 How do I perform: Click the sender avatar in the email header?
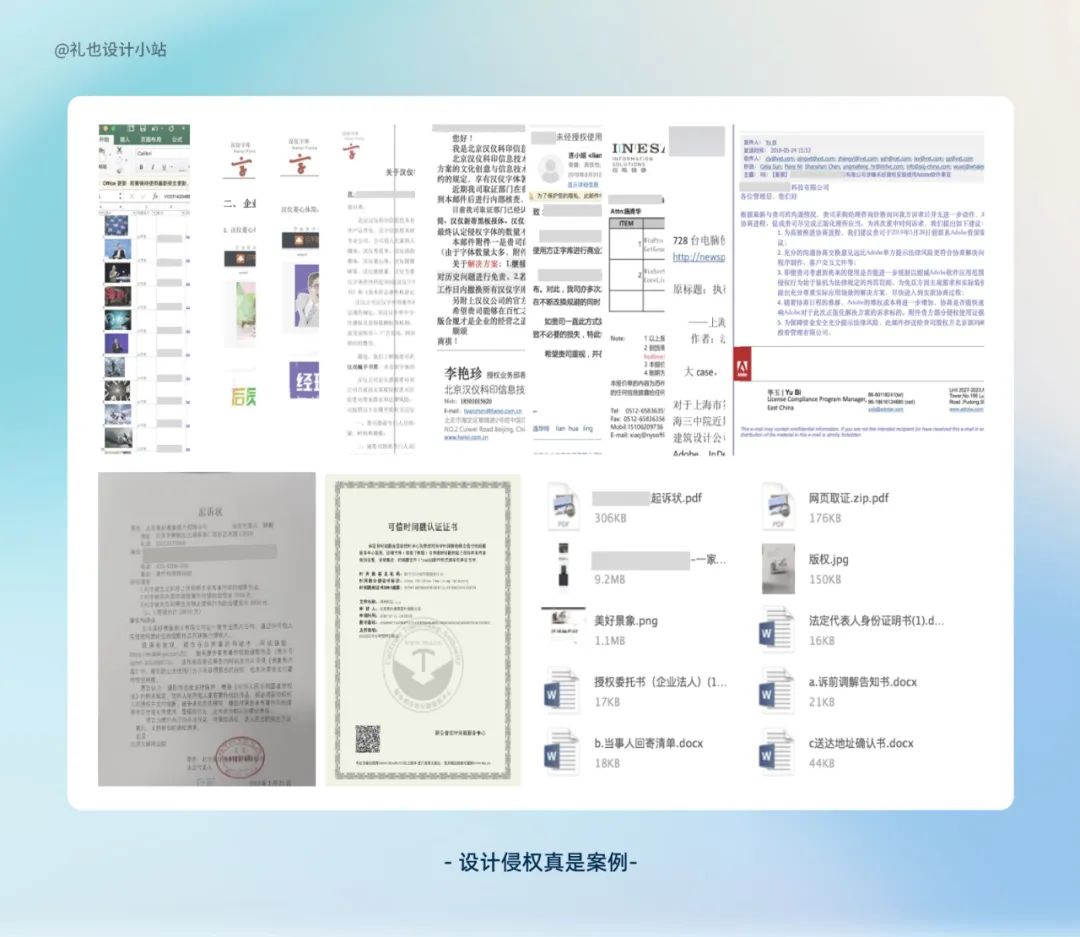coord(548,166)
